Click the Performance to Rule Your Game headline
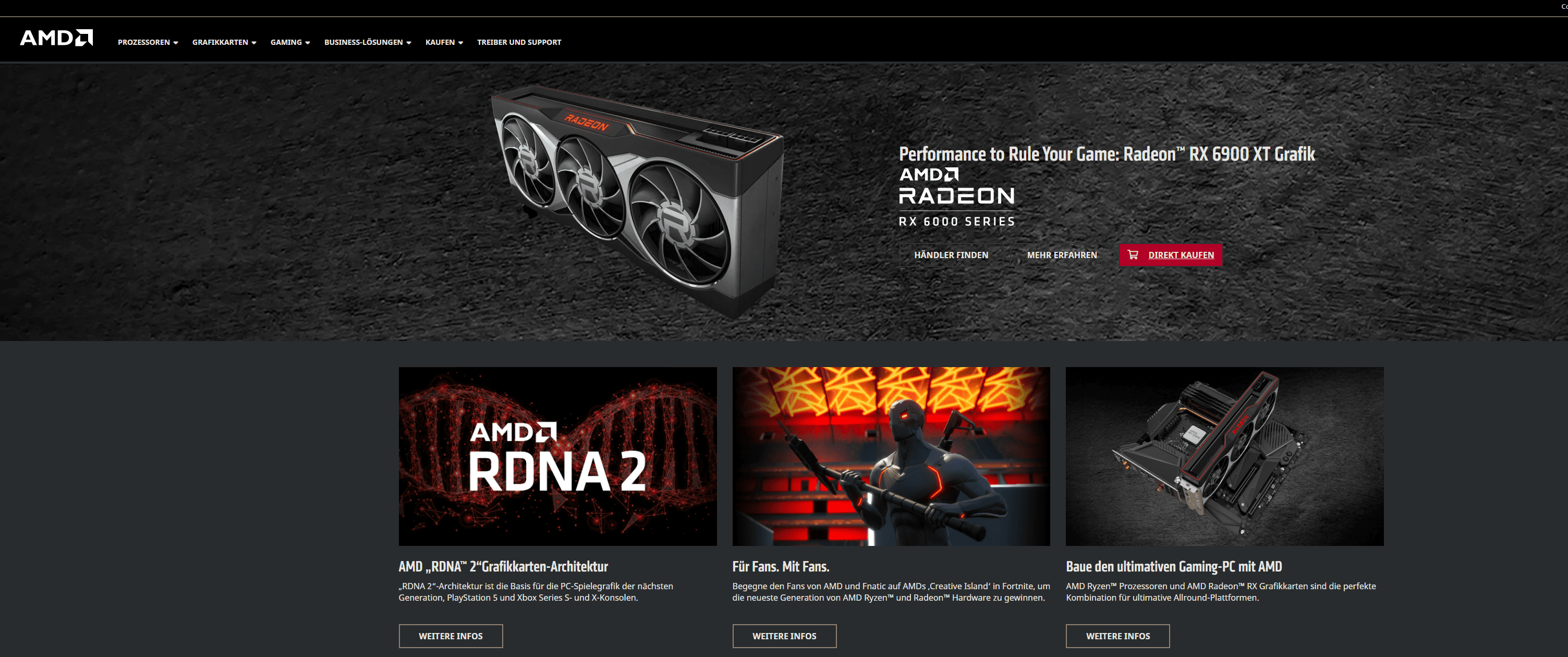 [1107, 154]
